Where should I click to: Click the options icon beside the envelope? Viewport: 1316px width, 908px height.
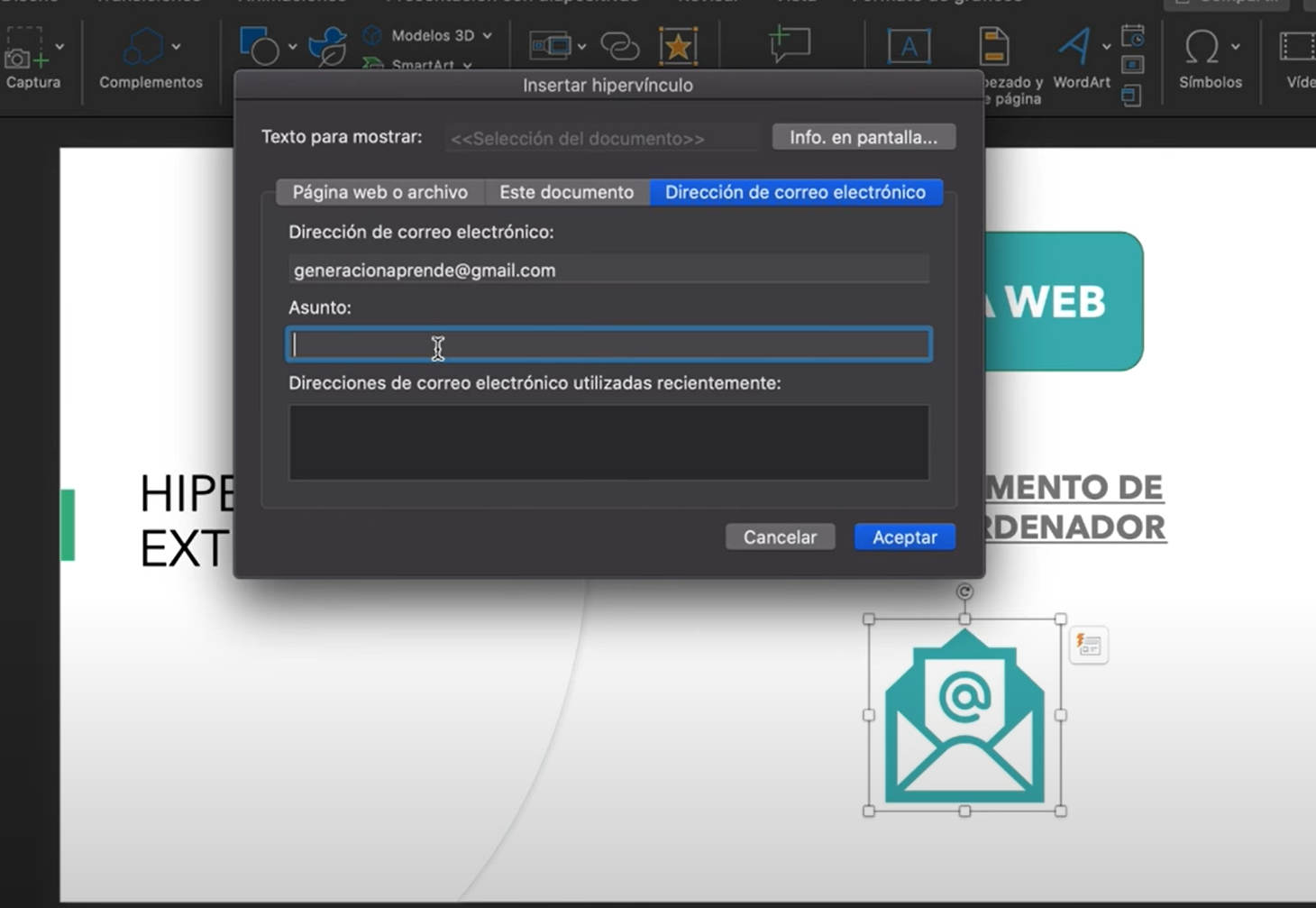click(x=1089, y=646)
